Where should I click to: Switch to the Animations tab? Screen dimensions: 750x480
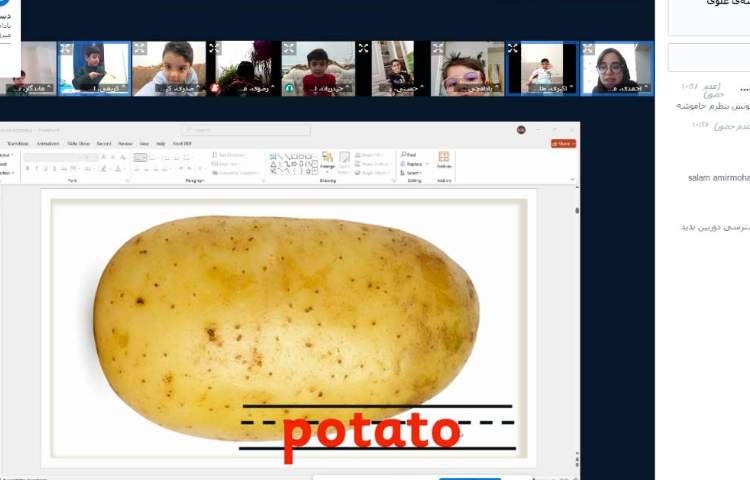(48, 143)
